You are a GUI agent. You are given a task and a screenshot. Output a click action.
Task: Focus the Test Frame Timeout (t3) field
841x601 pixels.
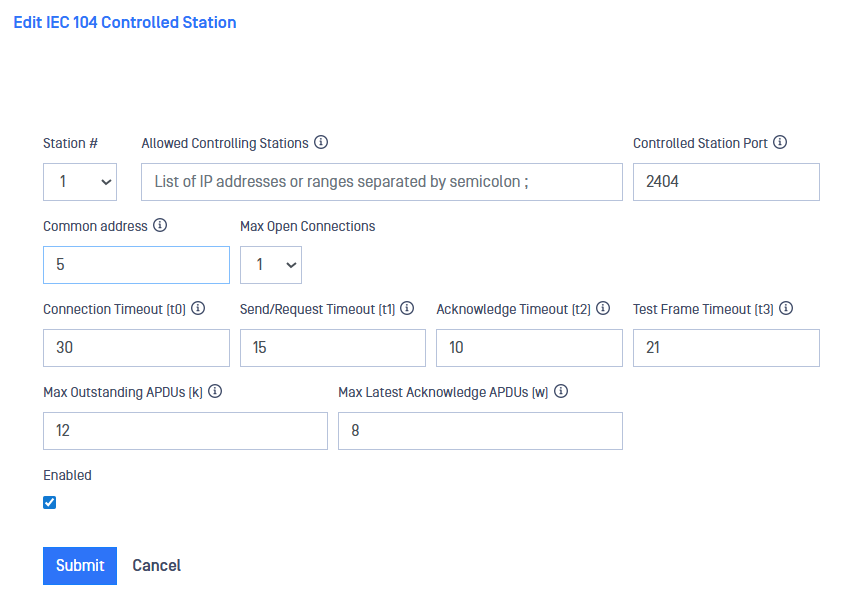726,348
